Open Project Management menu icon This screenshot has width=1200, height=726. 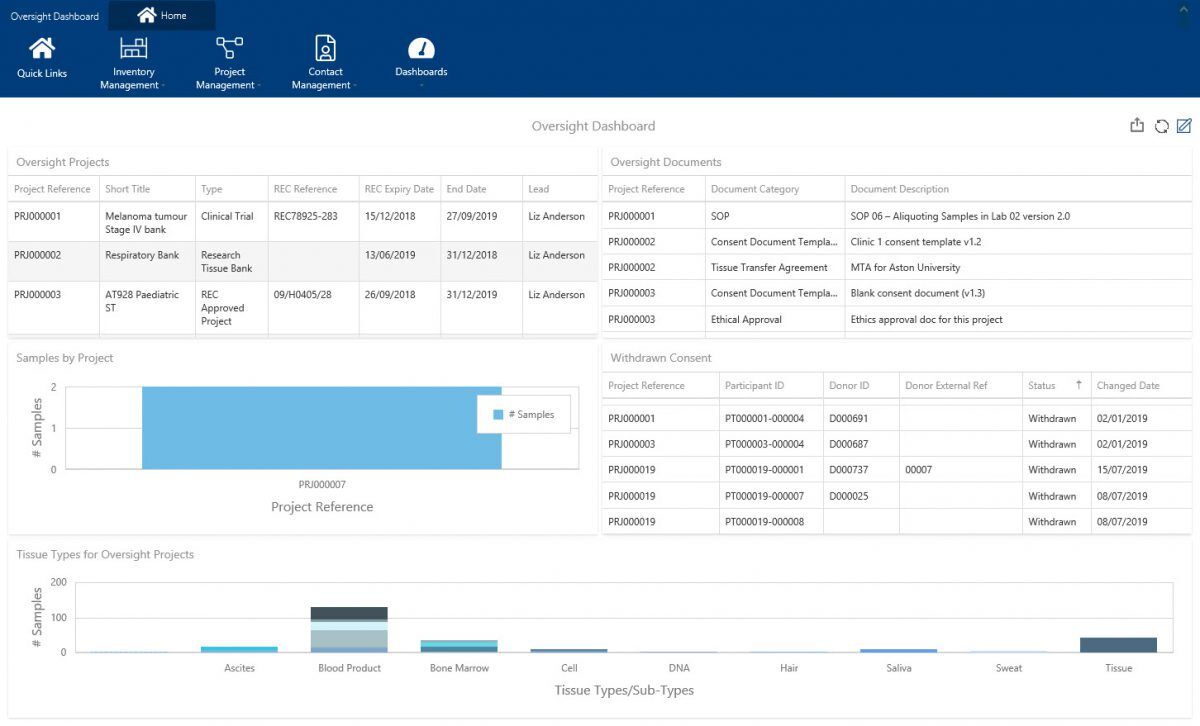click(229, 48)
